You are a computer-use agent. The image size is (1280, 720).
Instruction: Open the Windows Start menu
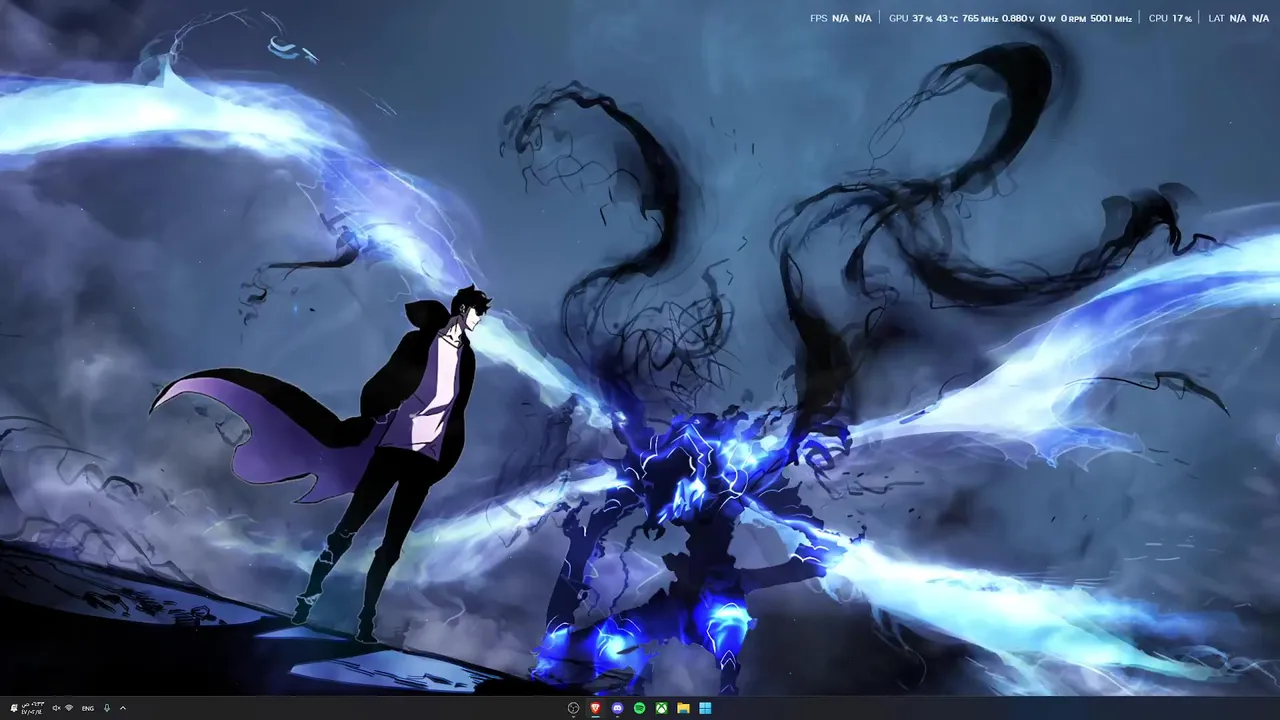point(706,708)
